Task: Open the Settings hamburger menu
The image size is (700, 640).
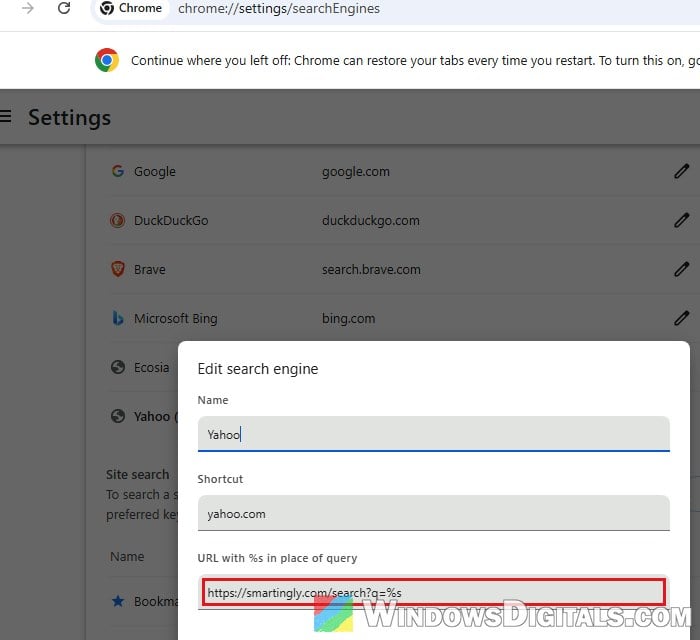Action: point(5,116)
